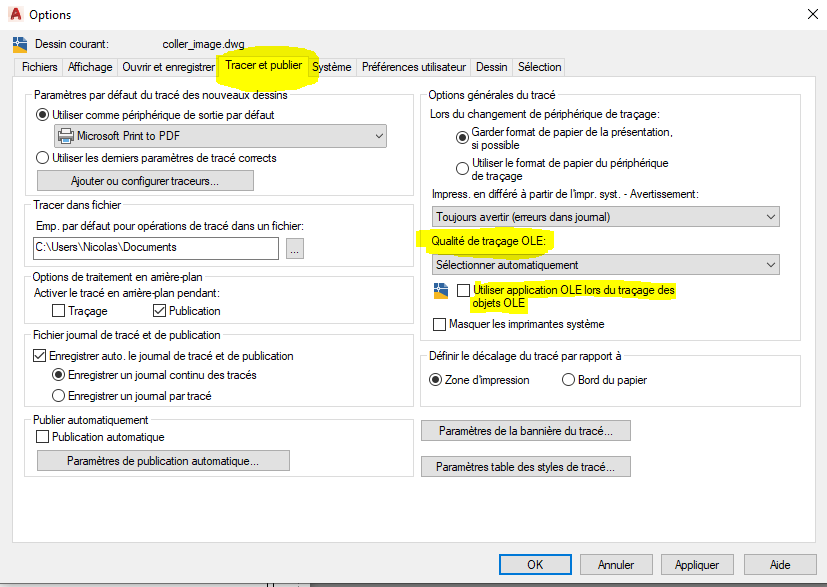Select Bord du papier radio button
The width and height of the screenshot is (827, 587).
click(x=568, y=380)
